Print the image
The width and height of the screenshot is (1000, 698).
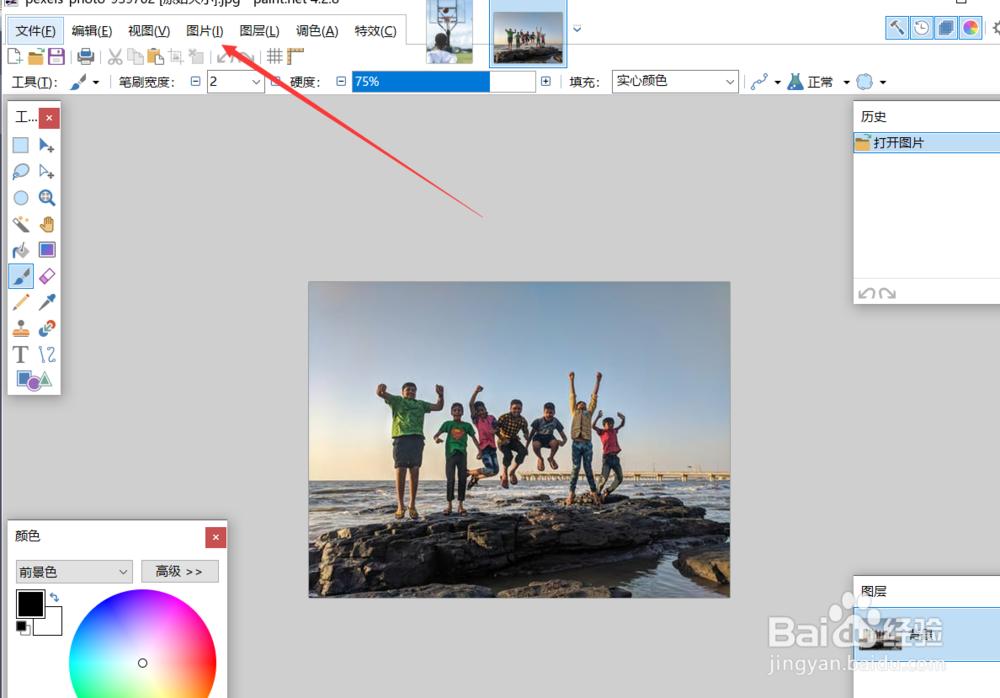[x=85, y=57]
